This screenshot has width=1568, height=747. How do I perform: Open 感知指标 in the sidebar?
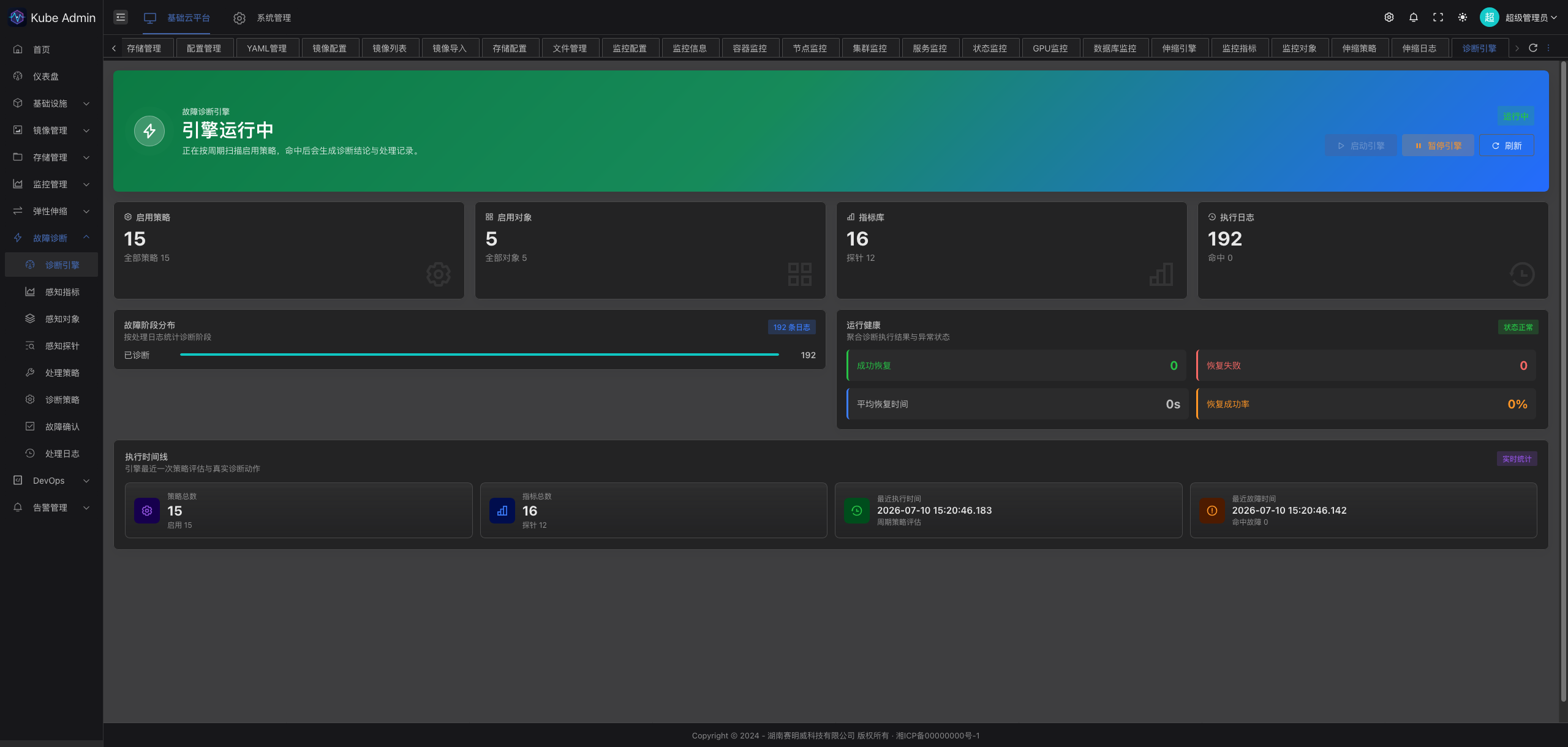(51, 292)
